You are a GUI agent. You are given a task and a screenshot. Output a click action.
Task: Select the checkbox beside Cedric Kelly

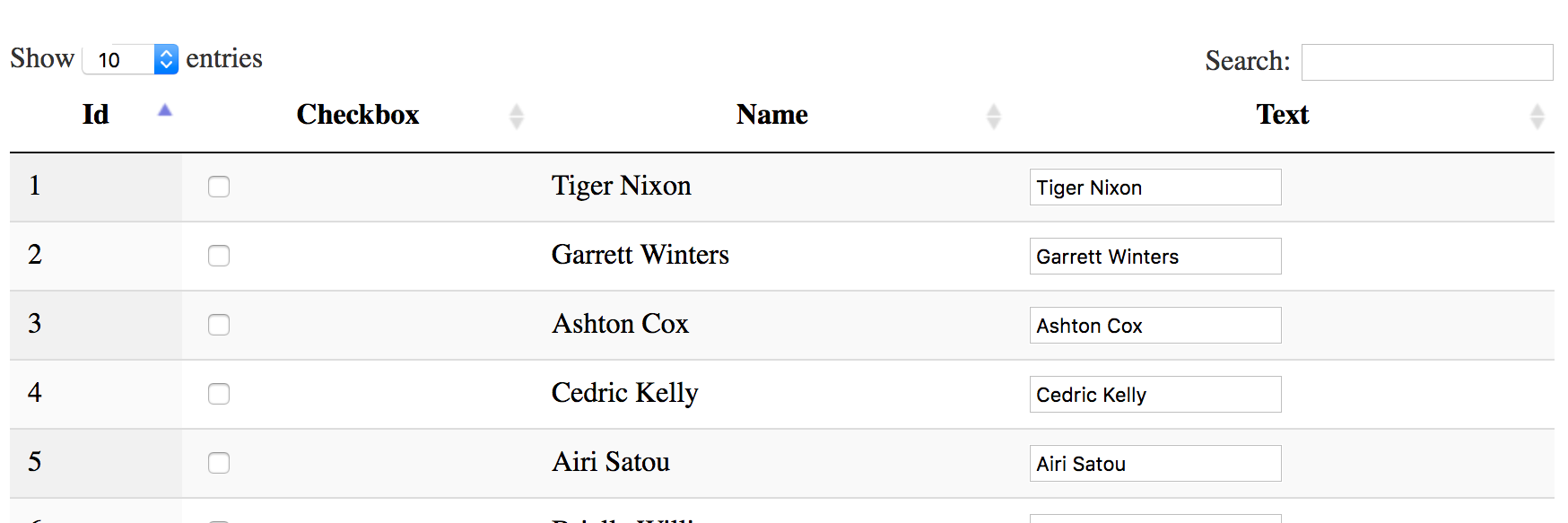219,394
